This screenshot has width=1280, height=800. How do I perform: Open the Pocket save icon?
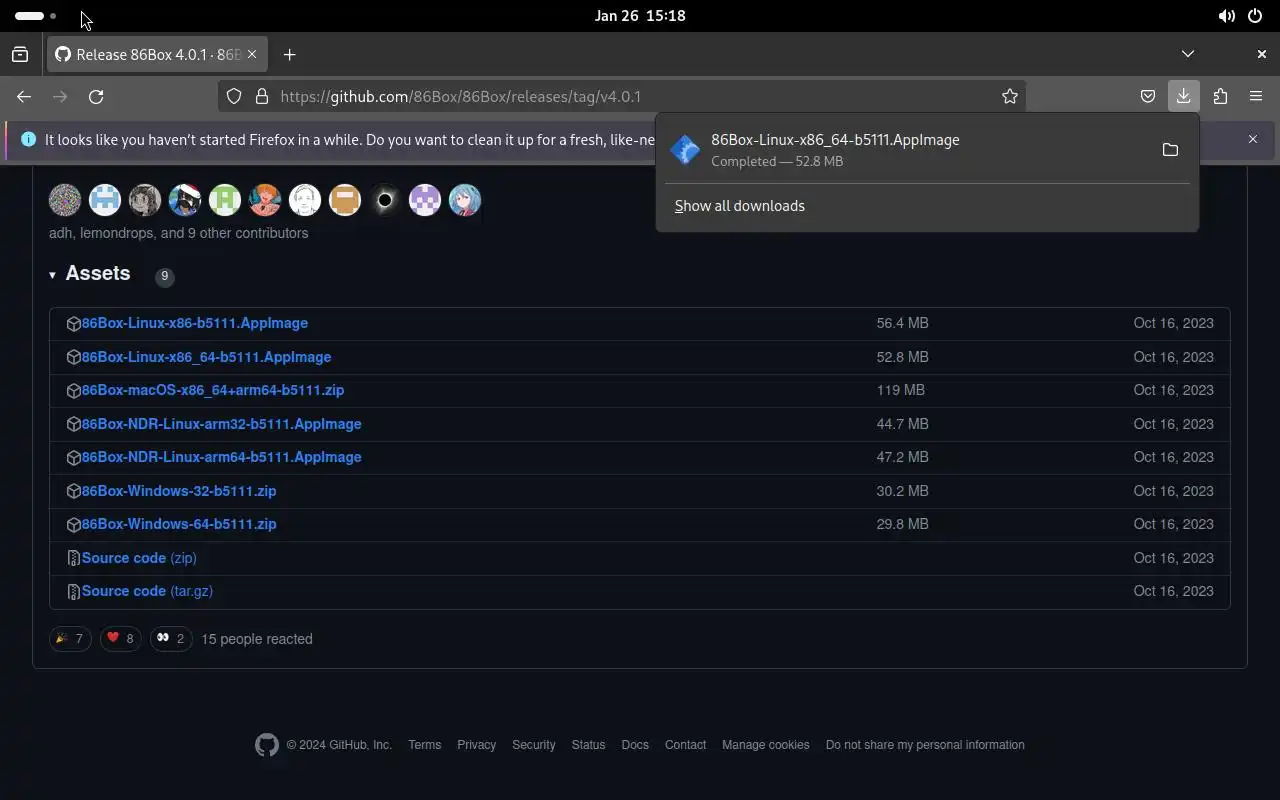[1148, 96]
